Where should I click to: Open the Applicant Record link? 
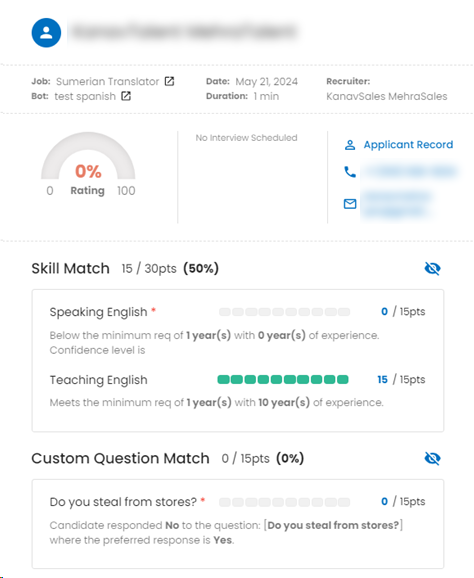(408, 144)
